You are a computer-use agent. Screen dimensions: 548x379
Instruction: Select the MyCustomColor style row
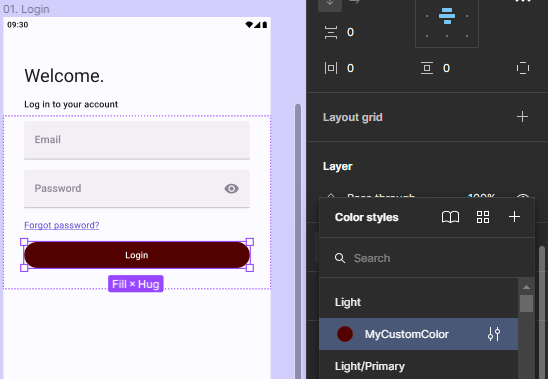(x=418, y=334)
